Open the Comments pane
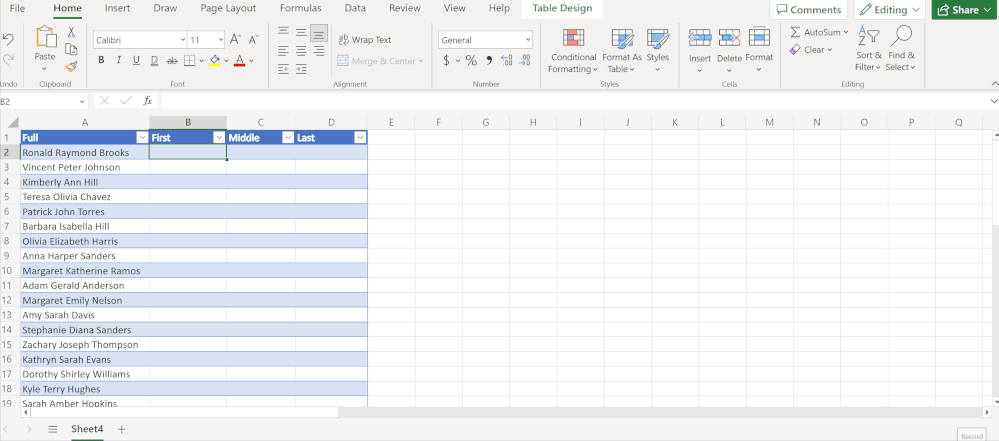Image resolution: width=999 pixels, height=441 pixels. 809,10
